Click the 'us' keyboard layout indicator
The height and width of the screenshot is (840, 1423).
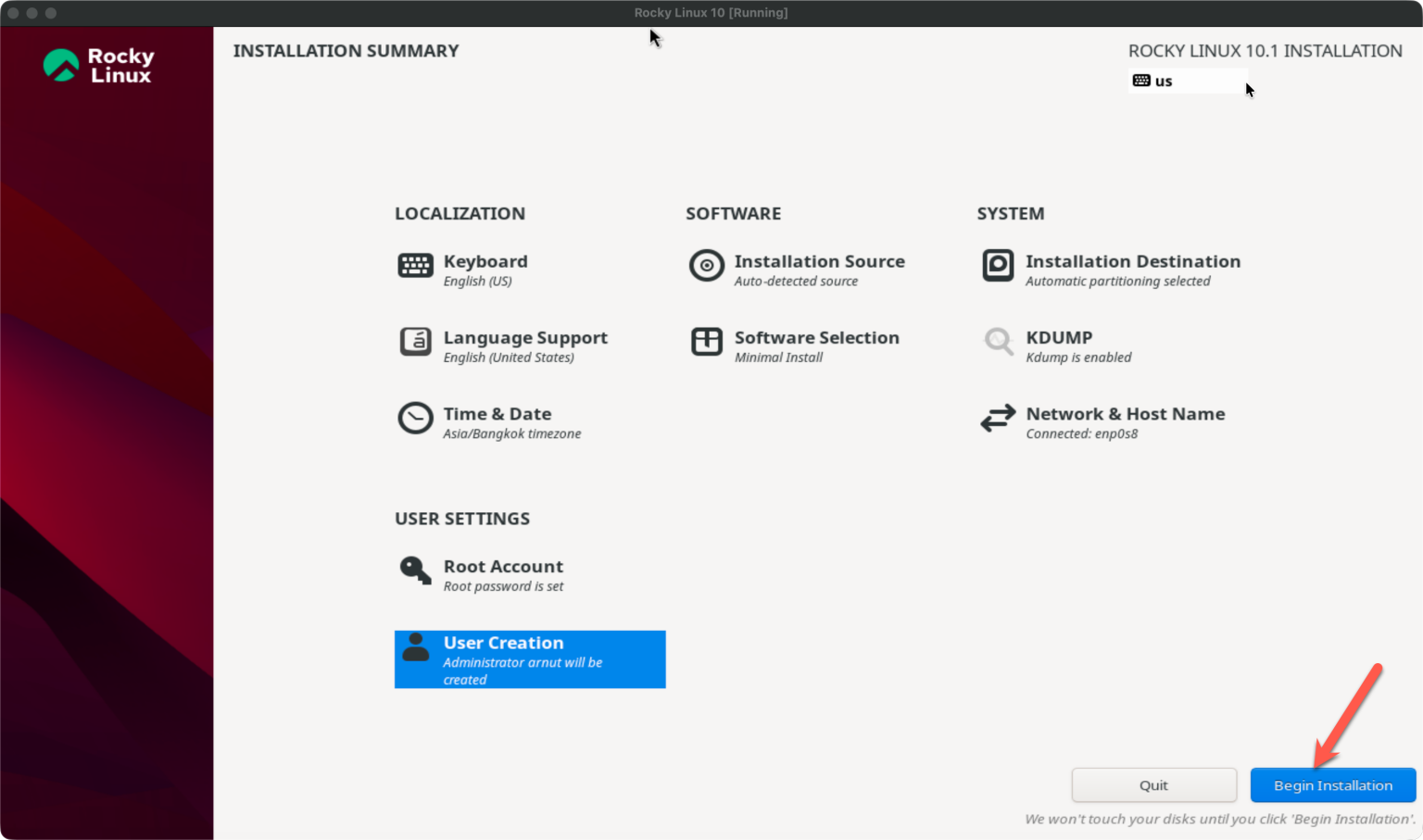click(x=1188, y=81)
